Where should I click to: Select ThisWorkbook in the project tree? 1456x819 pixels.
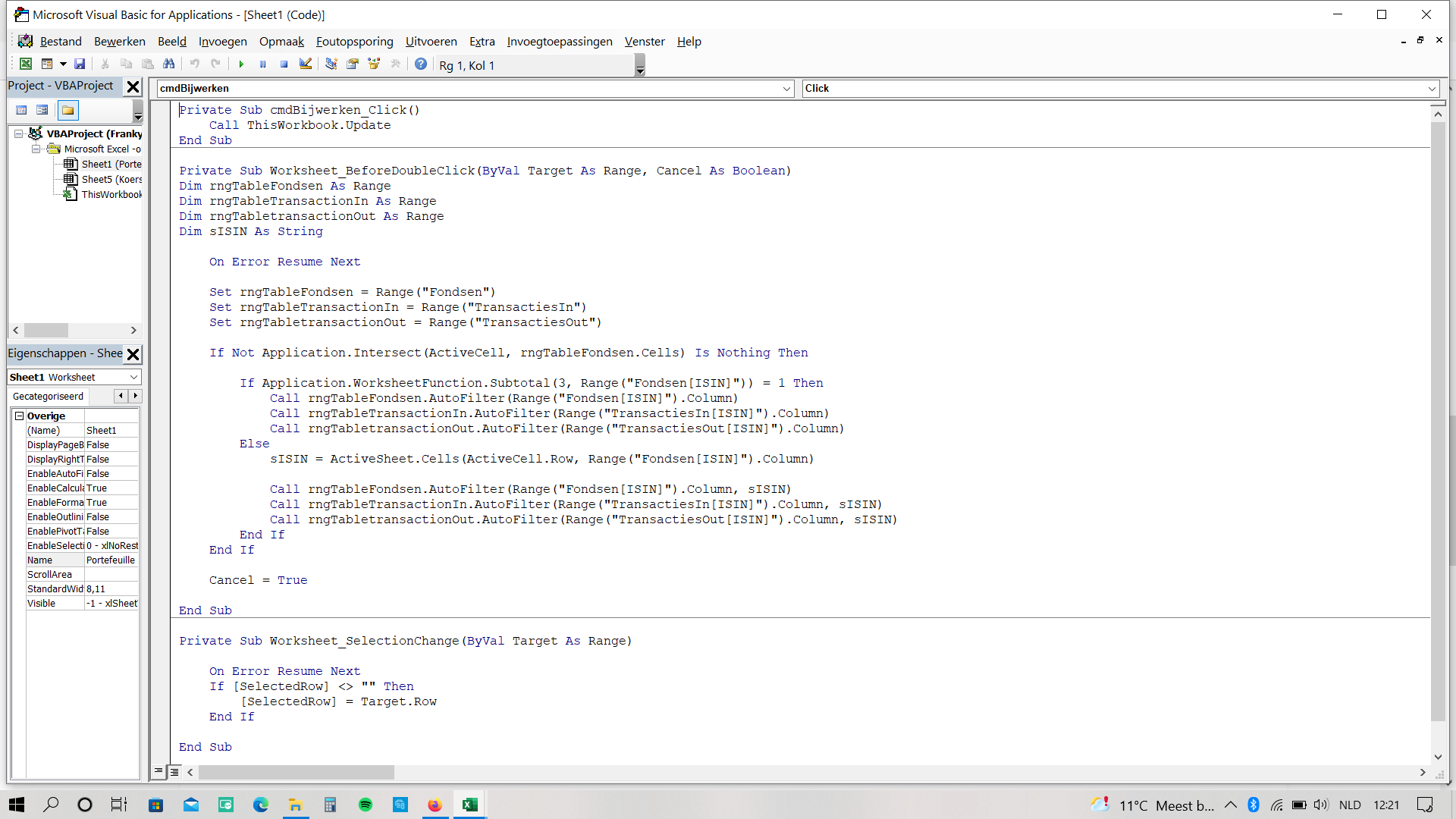coord(111,195)
